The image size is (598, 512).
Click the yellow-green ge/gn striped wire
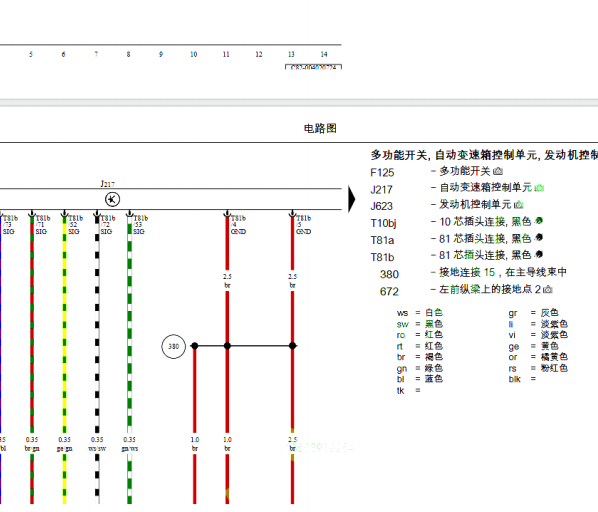click(64, 324)
